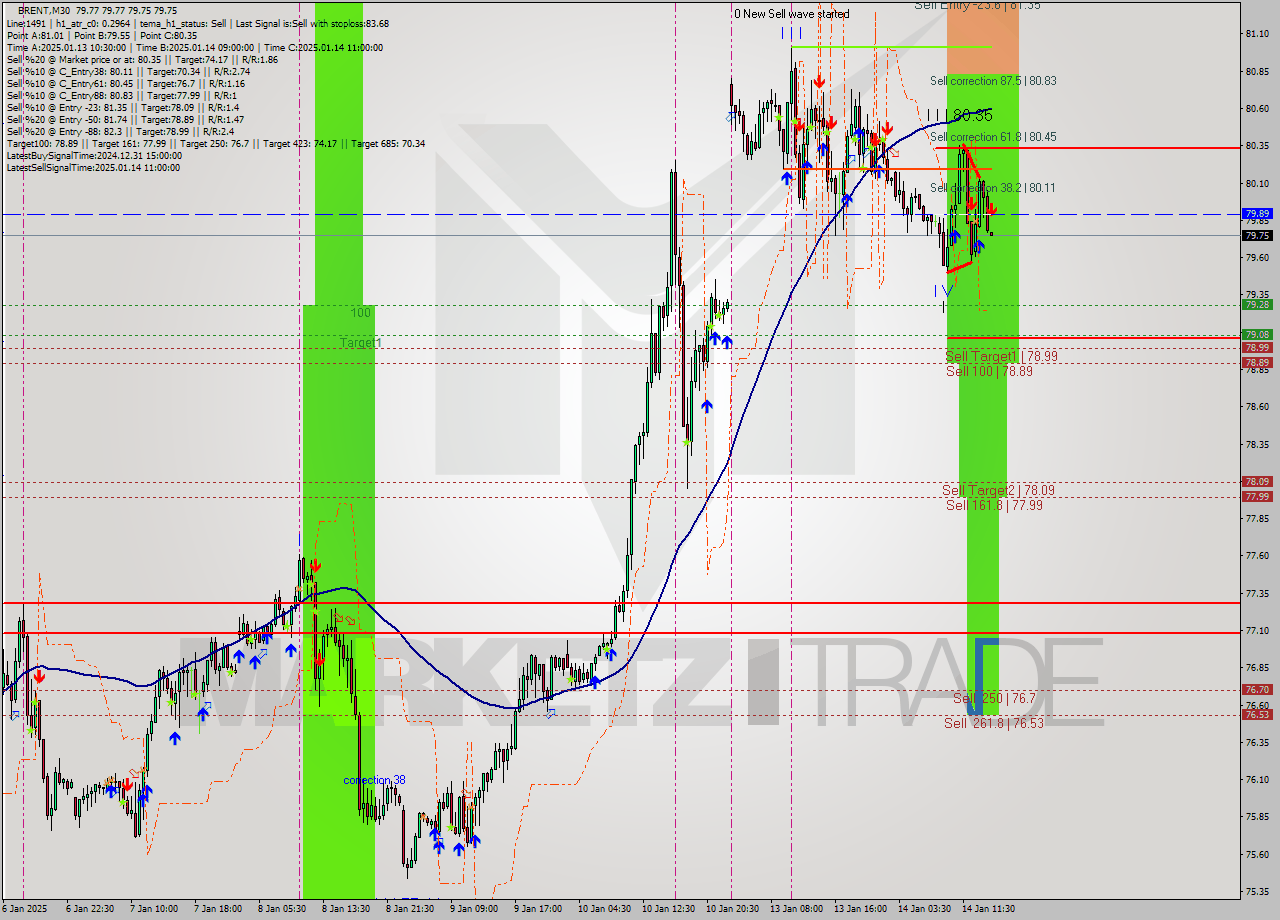Viewport: 1280px width, 920px height.
Task: Select '14 Jan 11:30' on the time axis
Action: pos(990,909)
